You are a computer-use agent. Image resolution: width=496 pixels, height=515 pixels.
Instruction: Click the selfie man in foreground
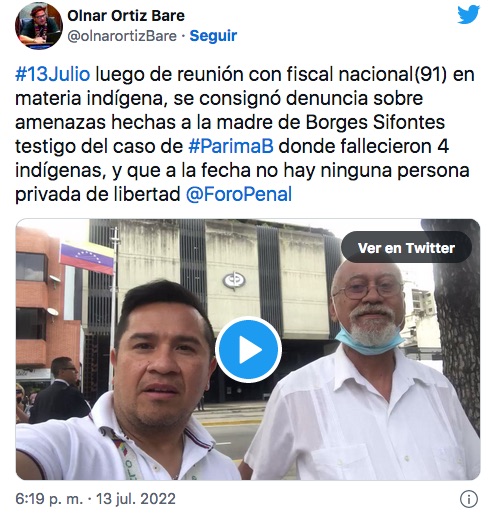(133, 383)
